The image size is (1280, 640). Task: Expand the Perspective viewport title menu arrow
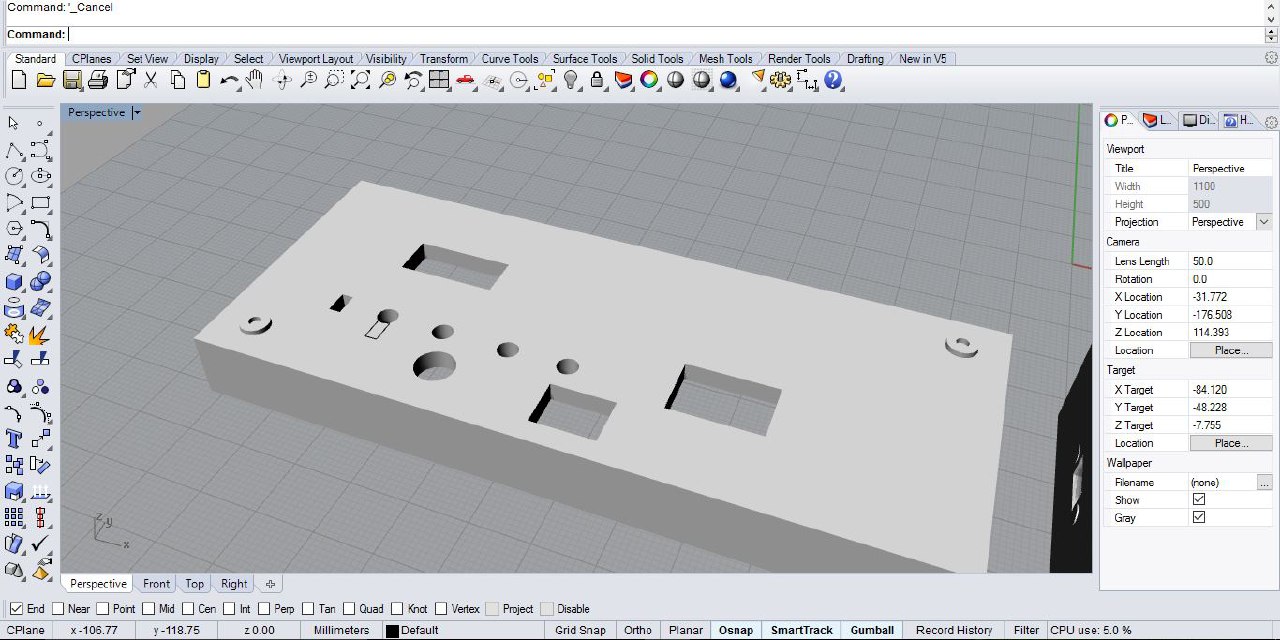(x=137, y=113)
